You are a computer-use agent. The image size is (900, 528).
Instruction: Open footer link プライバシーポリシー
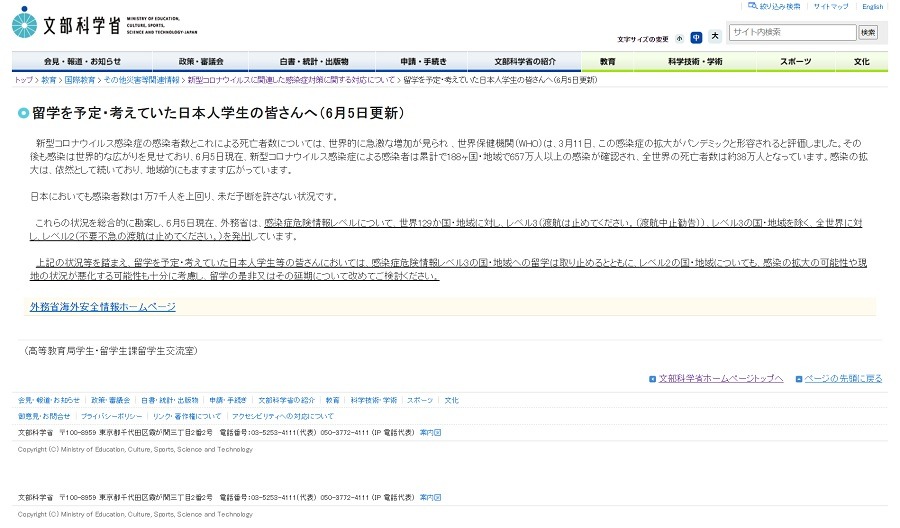point(111,417)
